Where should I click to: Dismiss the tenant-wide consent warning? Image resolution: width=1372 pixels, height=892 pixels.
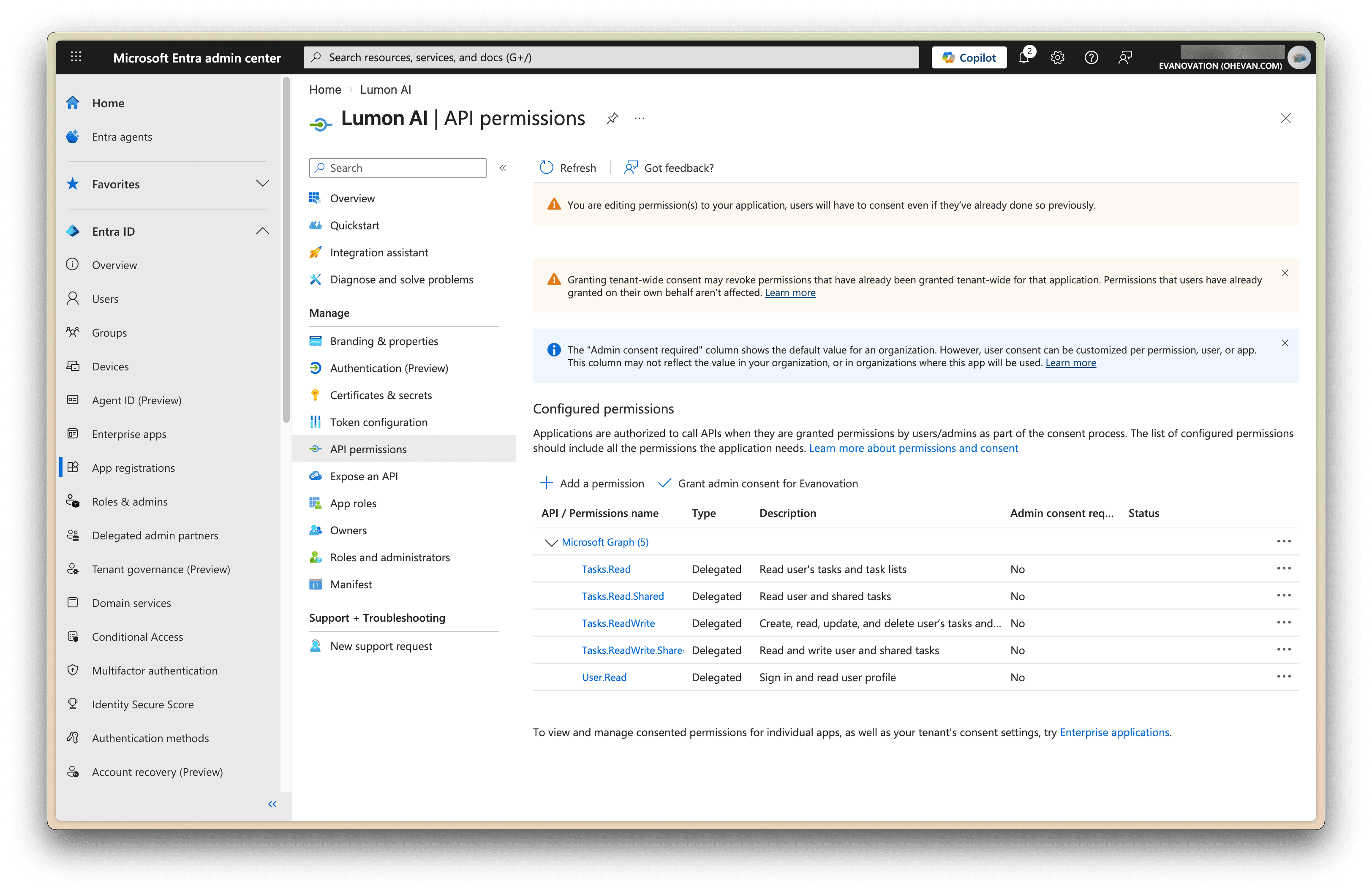coord(1285,273)
